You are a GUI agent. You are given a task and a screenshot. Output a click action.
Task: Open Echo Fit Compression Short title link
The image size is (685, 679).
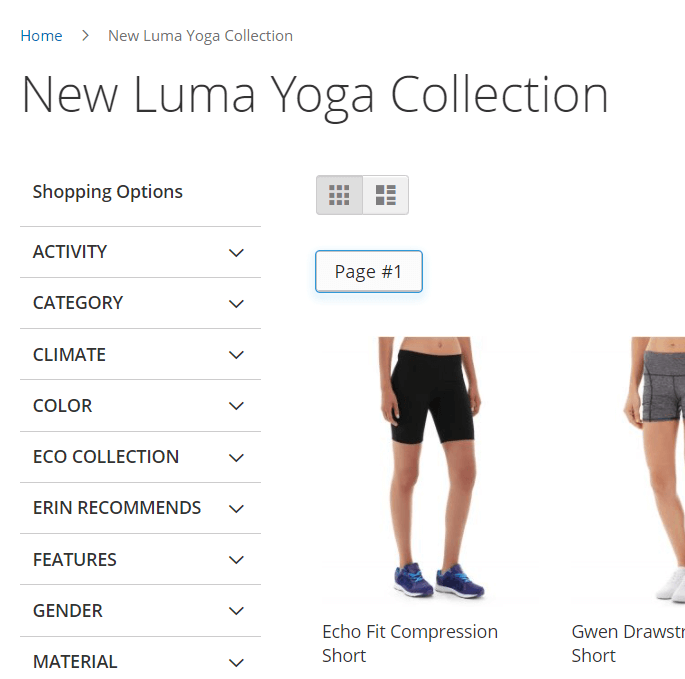coord(410,644)
